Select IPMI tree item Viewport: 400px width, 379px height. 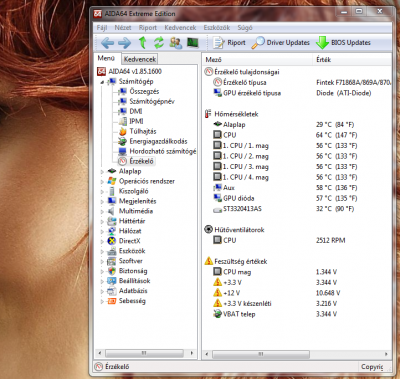tap(131, 121)
